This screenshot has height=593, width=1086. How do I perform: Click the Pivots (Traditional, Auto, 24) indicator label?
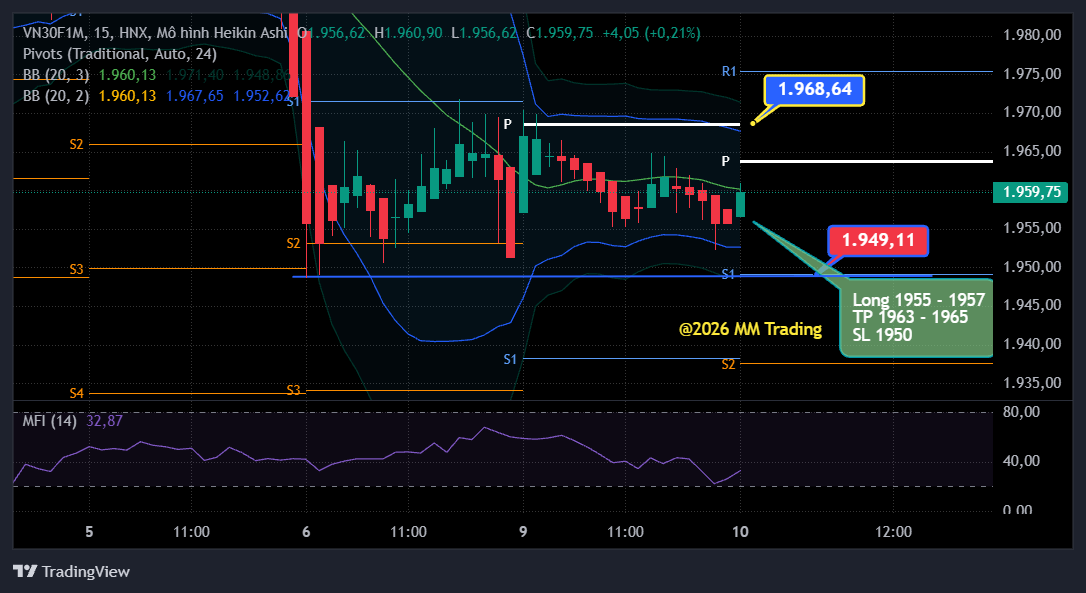[120, 54]
